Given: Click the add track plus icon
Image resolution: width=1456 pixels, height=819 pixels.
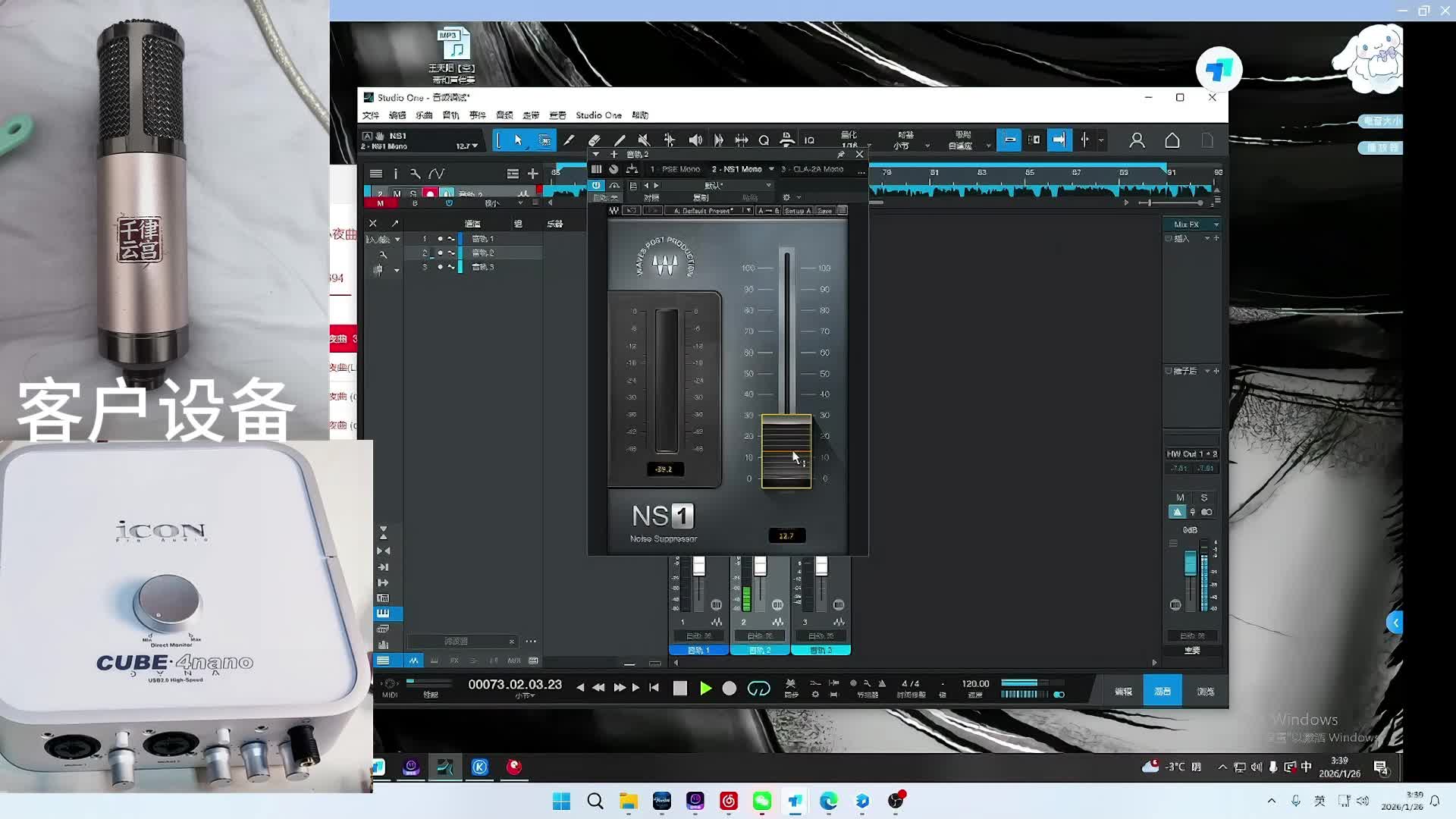Looking at the screenshot, I should (533, 174).
